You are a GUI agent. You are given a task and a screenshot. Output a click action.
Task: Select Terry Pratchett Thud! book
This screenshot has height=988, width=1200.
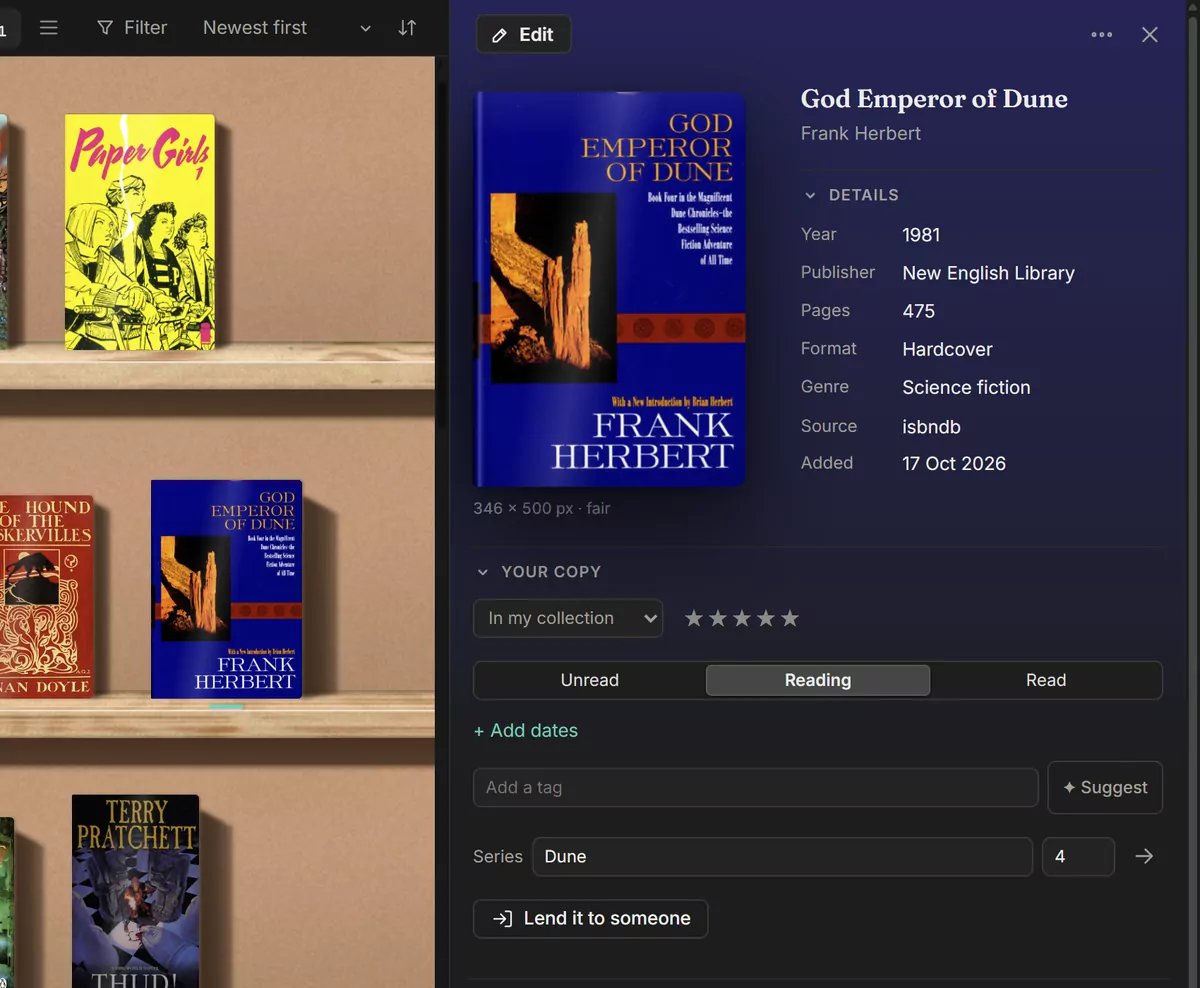(136, 891)
